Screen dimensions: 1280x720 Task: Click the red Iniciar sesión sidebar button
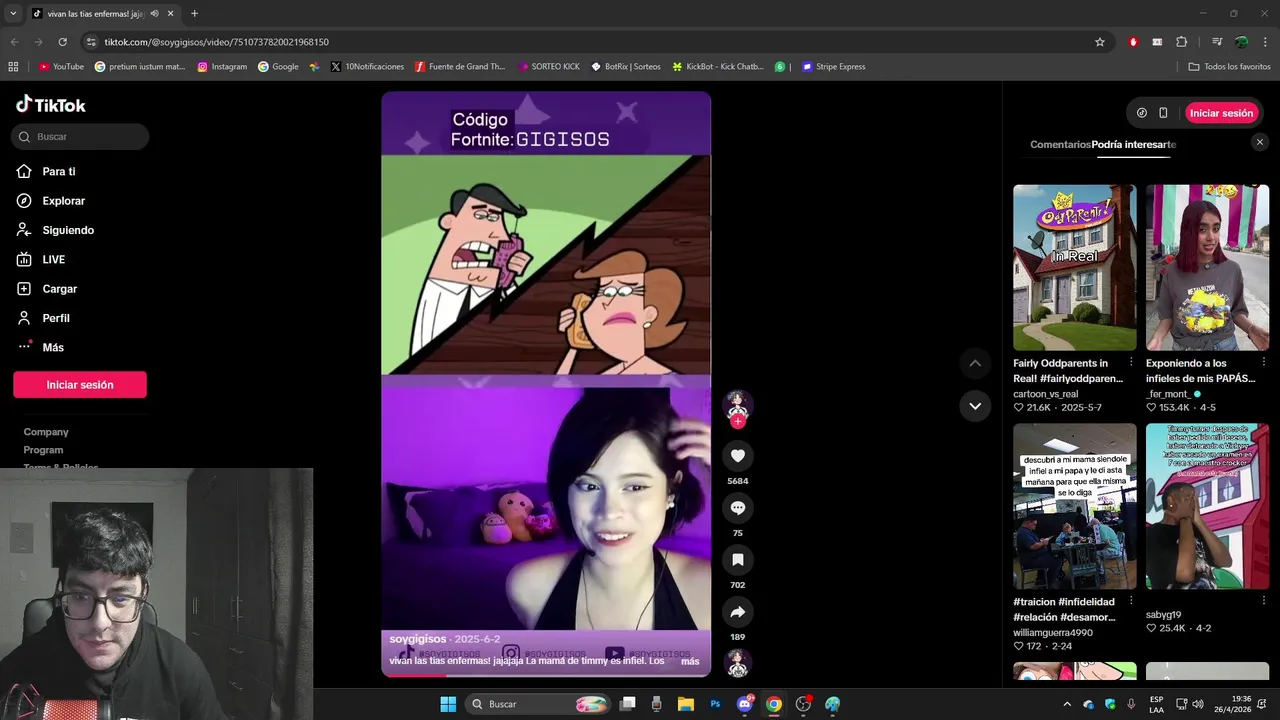[x=80, y=385]
